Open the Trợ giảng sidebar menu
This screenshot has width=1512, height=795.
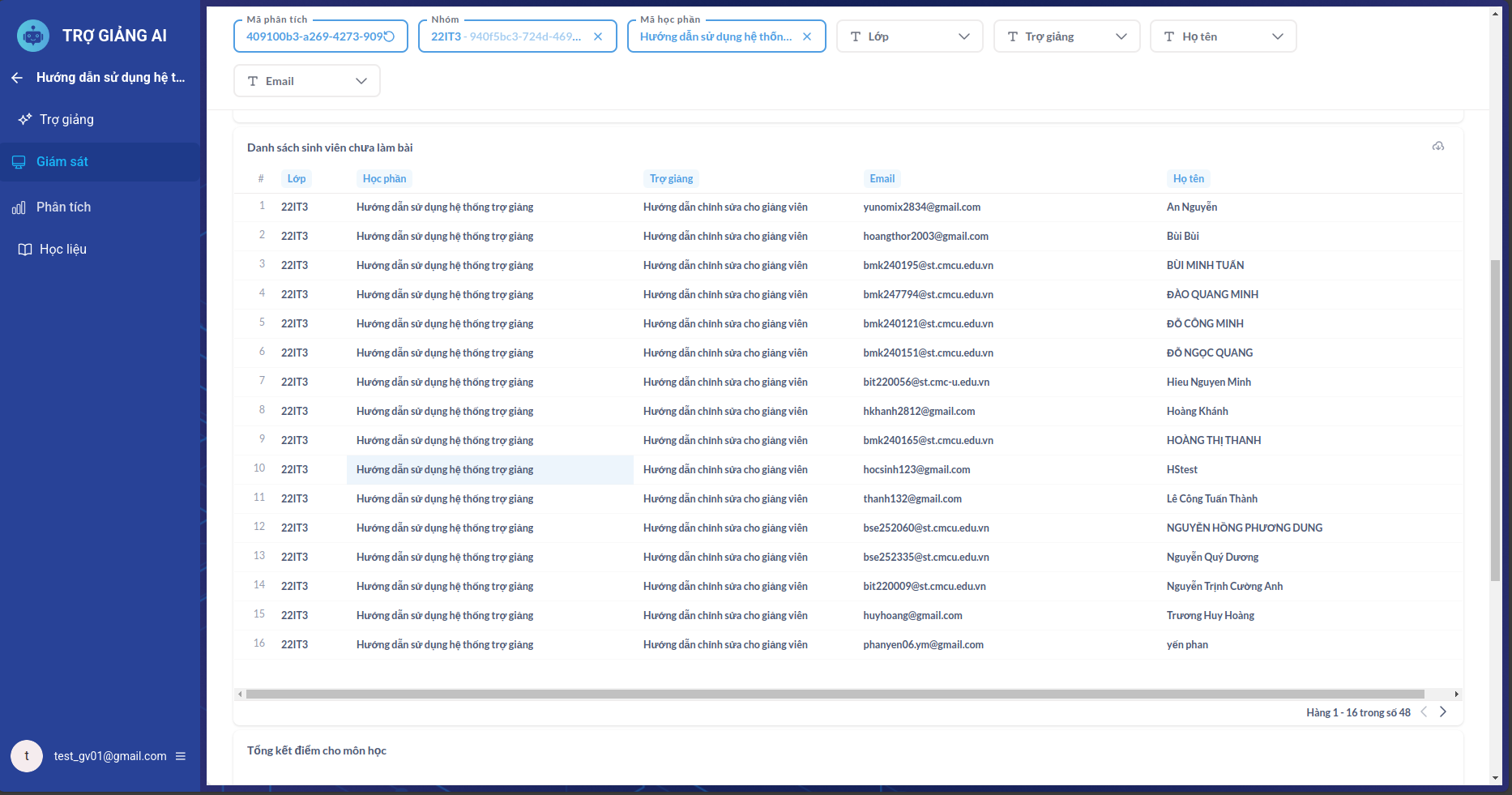pyautogui.click(x=66, y=119)
